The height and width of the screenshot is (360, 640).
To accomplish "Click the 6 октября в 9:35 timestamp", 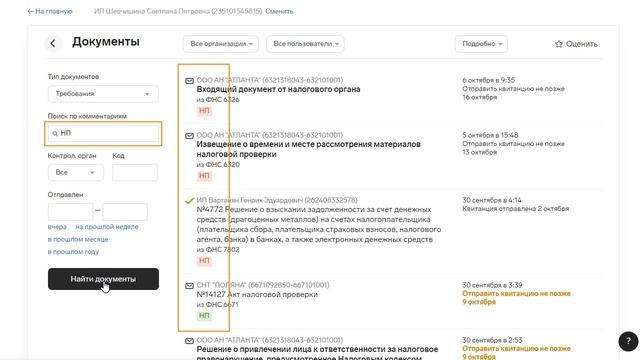I will tap(489, 80).
